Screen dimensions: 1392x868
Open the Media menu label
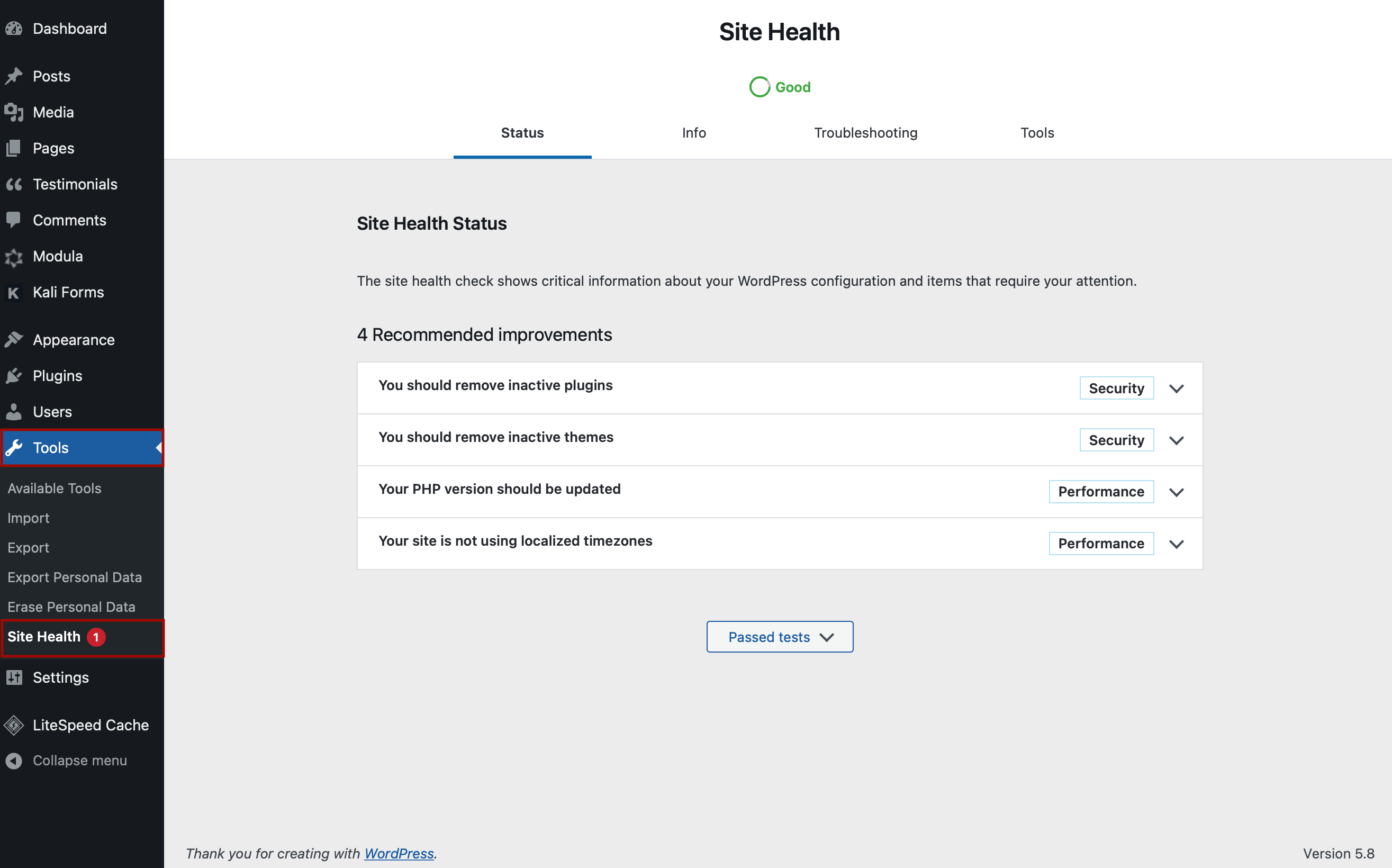point(53,113)
